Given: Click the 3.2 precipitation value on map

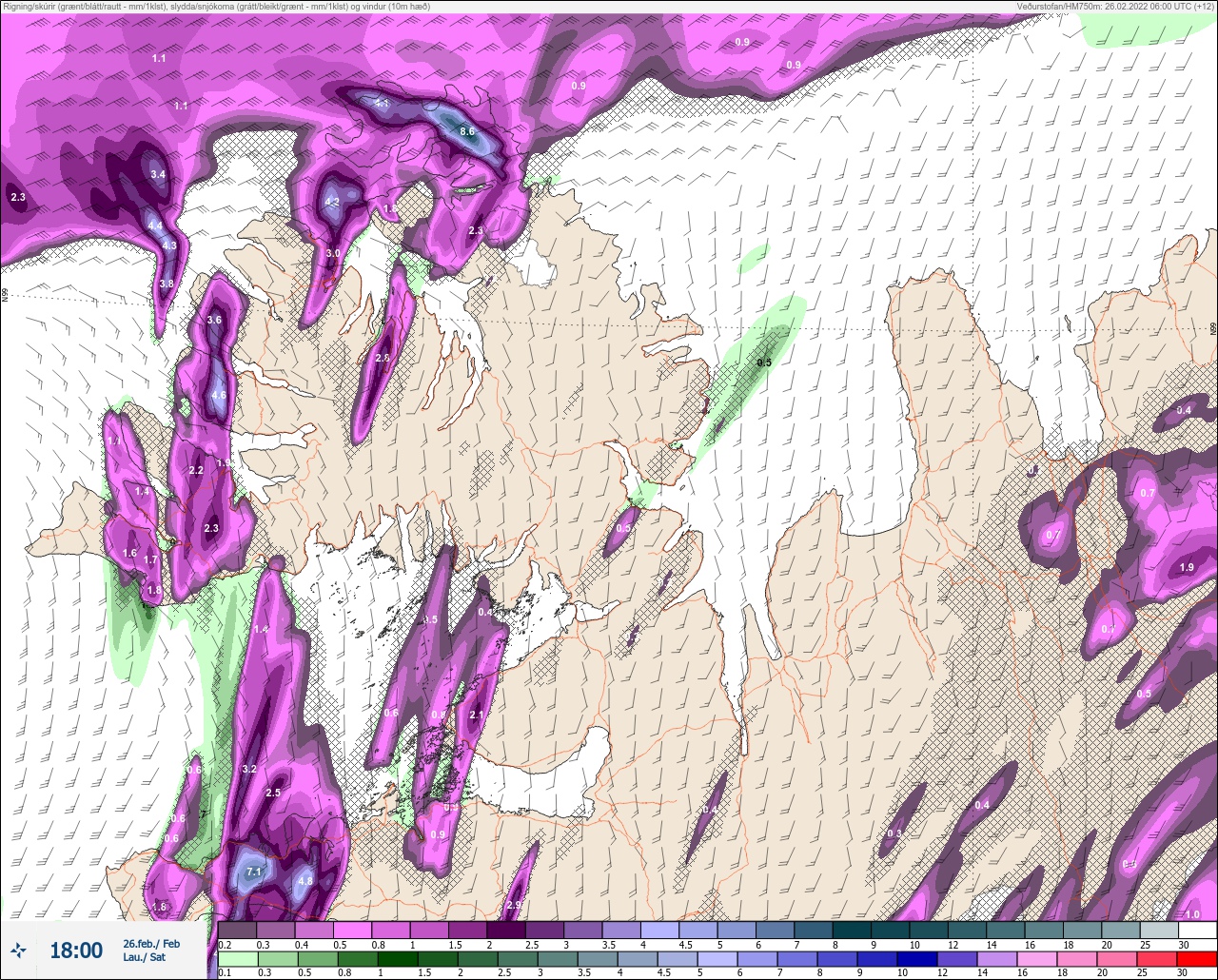Looking at the screenshot, I should pos(250,769).
